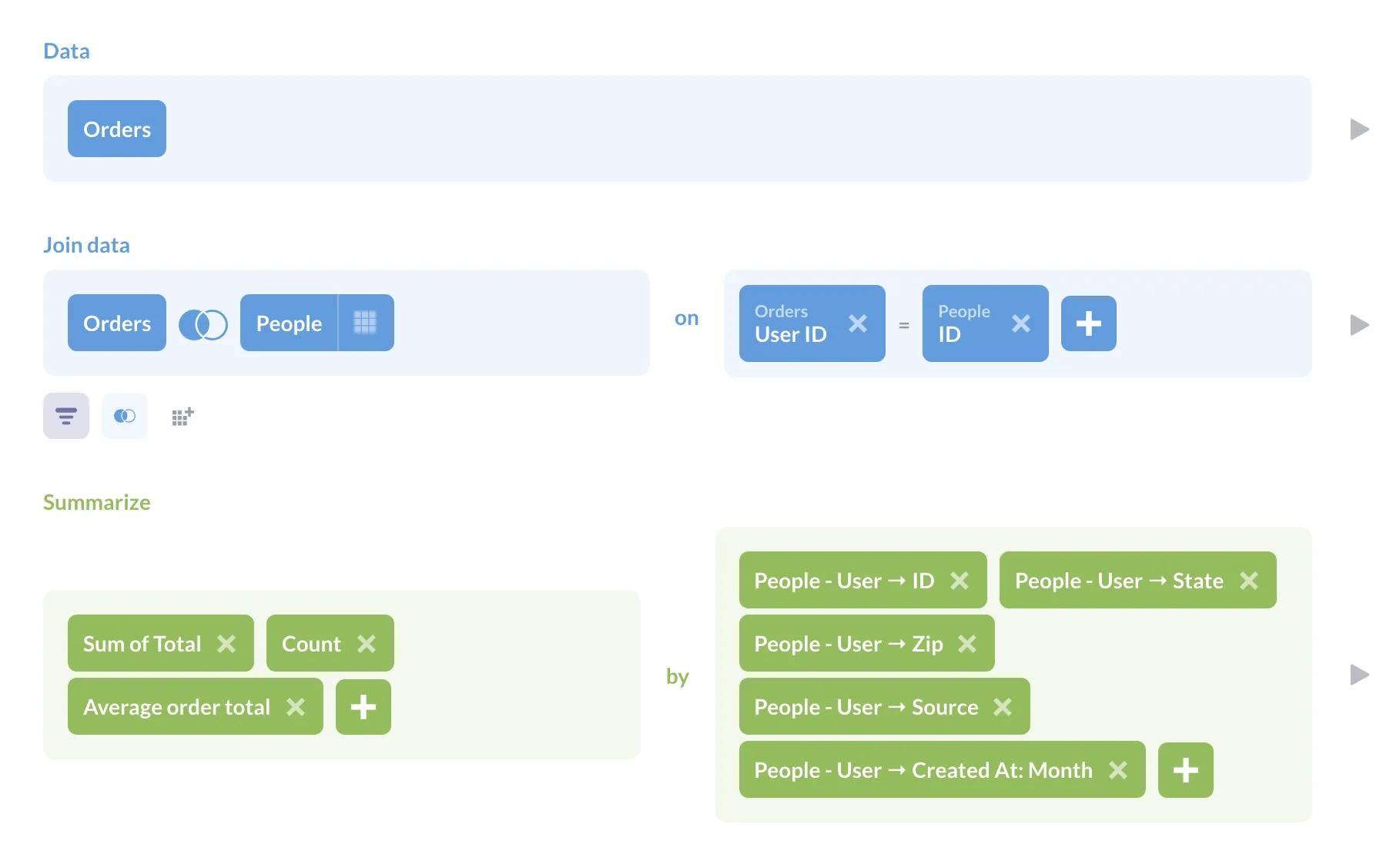Preview the Data step with its play icon
This screenshot has width=1400, height=841.
1360,129
